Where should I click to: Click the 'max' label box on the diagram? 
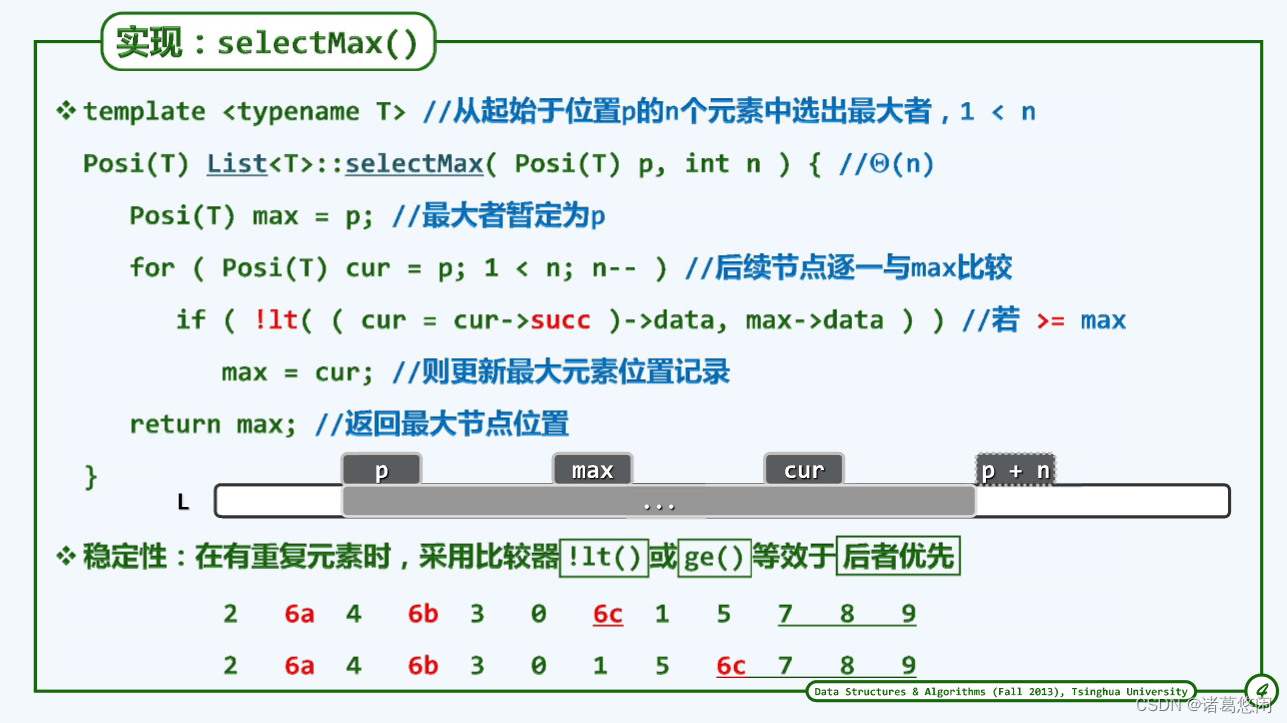(592, 470)
